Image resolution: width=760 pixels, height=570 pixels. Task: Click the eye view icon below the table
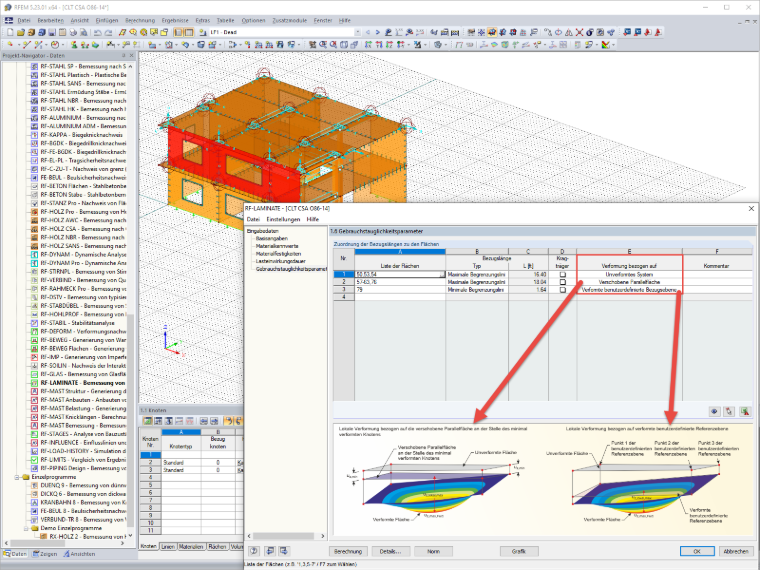point(714,412)
